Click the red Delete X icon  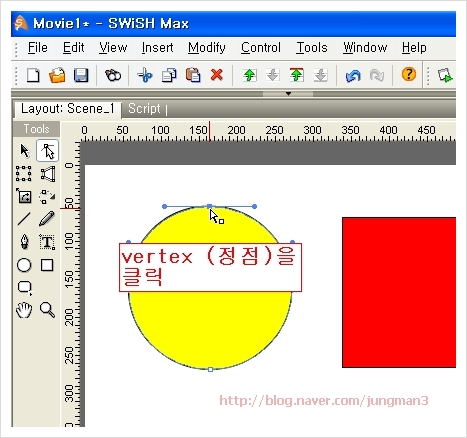[217, 75]
